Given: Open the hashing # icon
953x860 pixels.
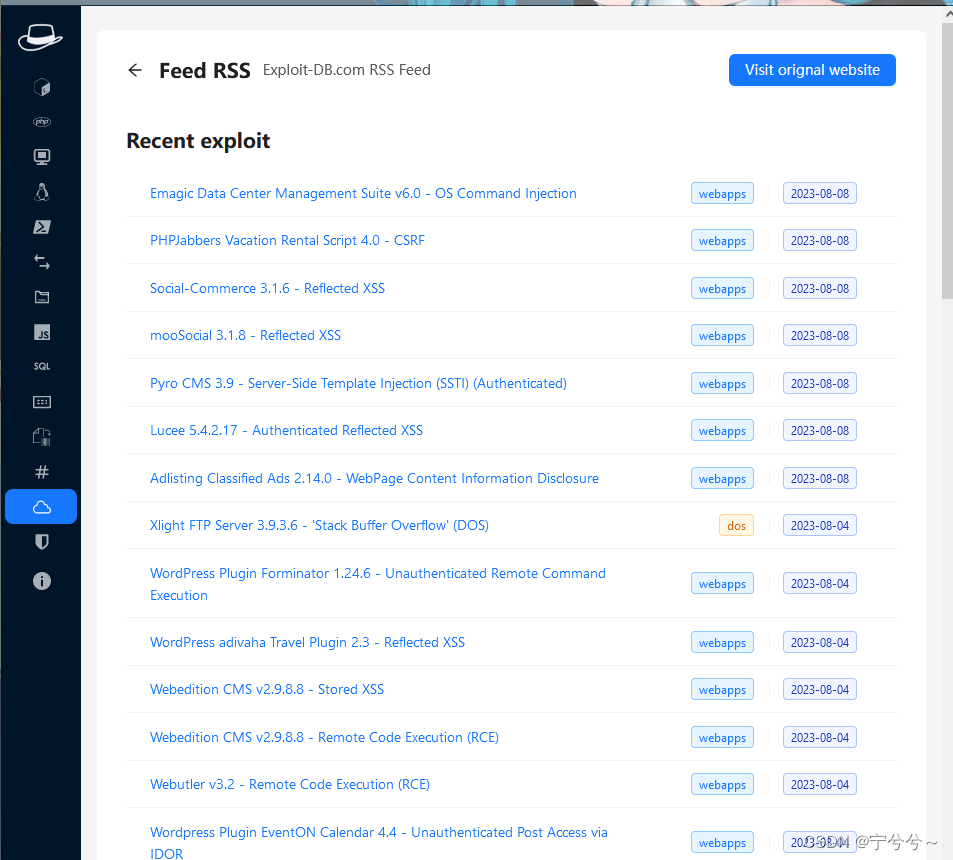Looking at the screenshot, I should point(41,472).
